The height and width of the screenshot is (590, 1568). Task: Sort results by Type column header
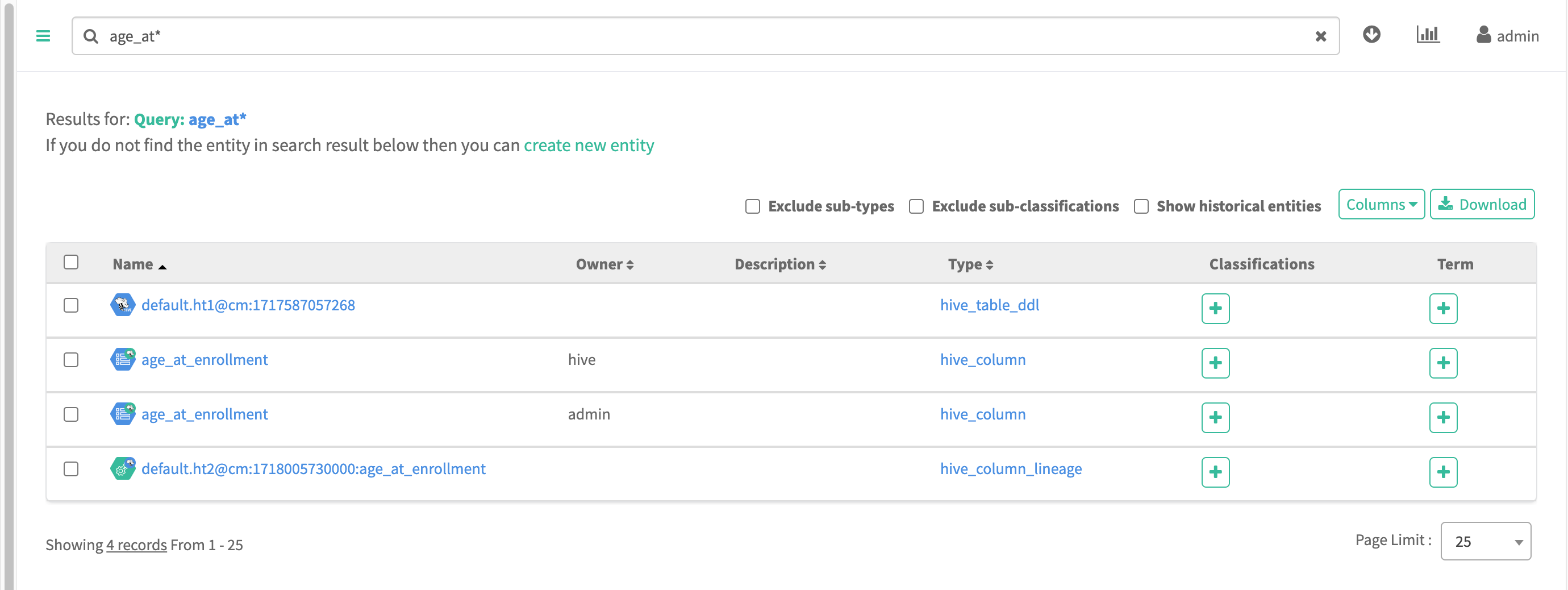[970, 264]
